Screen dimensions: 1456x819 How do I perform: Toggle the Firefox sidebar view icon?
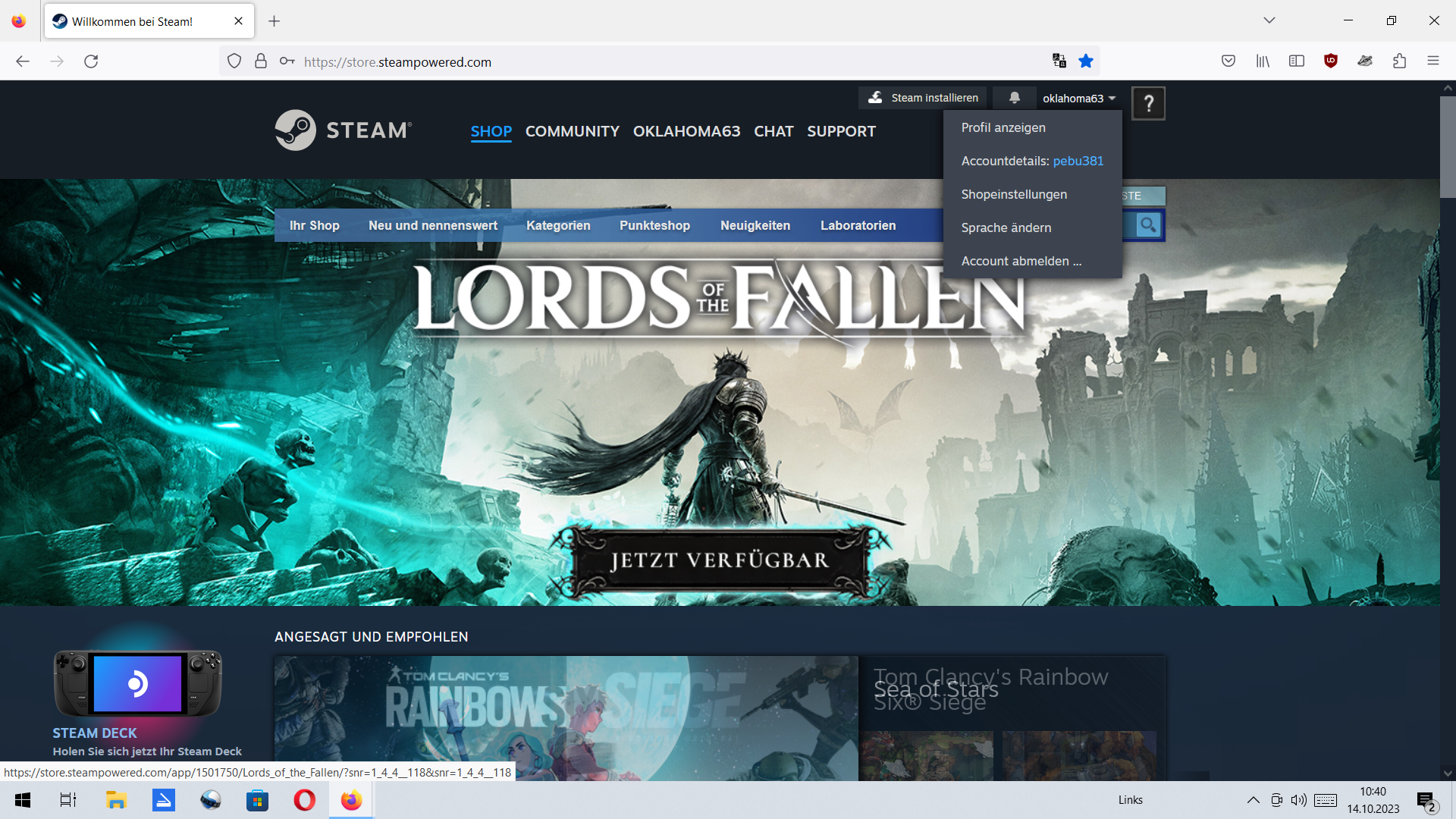1296,61
